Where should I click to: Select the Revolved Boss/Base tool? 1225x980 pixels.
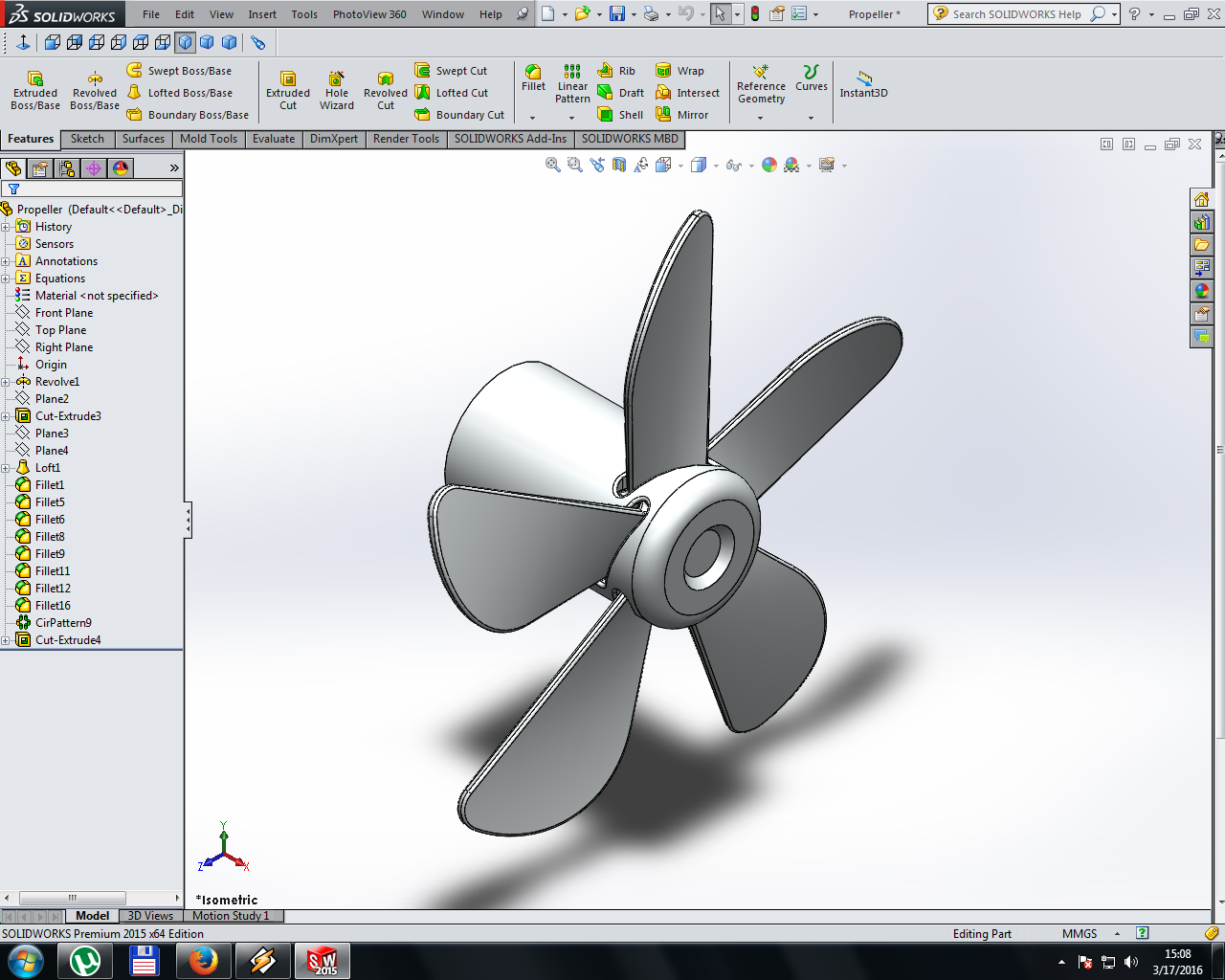pos(95,91)
